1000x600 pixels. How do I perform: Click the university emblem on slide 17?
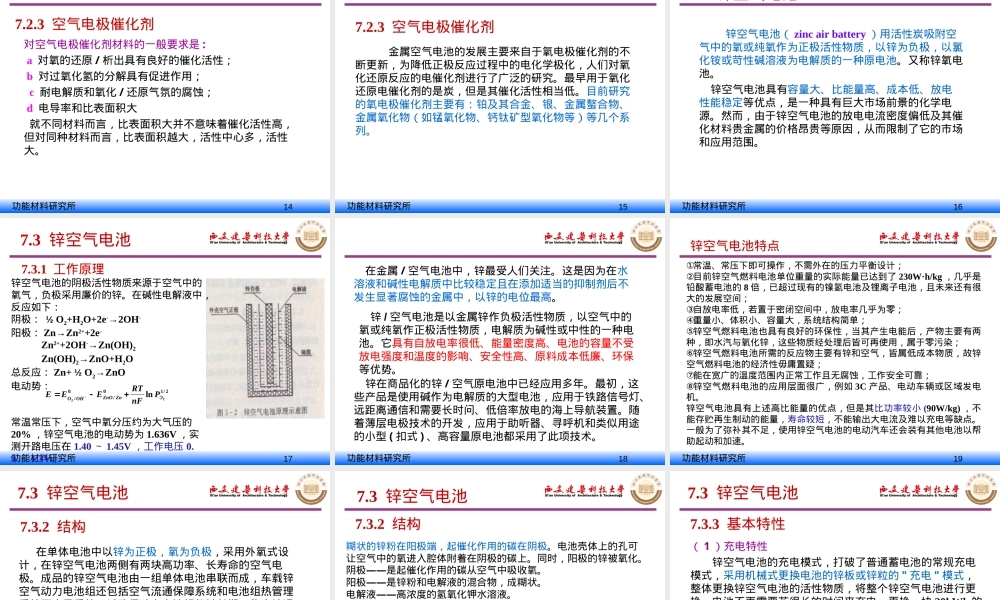[311, 236]
